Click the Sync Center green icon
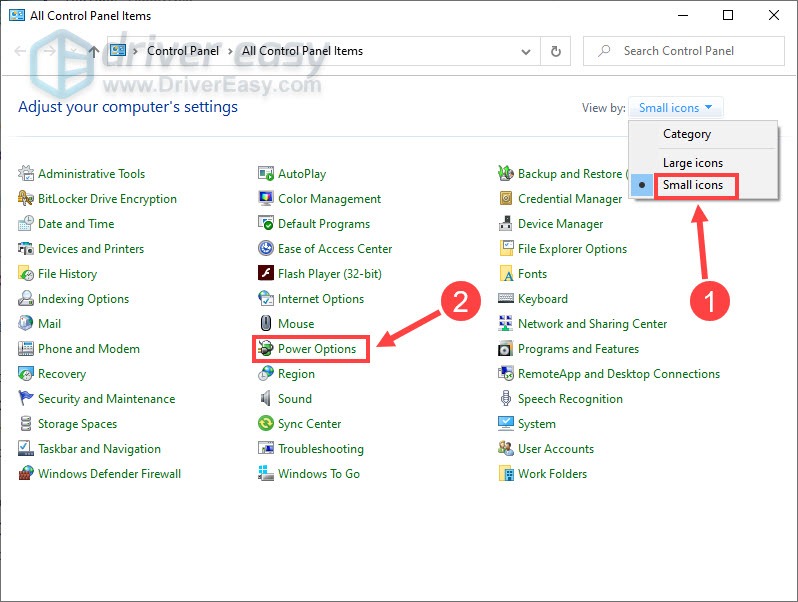The height and width of the screenshot is (602, 798). point(266,423)
